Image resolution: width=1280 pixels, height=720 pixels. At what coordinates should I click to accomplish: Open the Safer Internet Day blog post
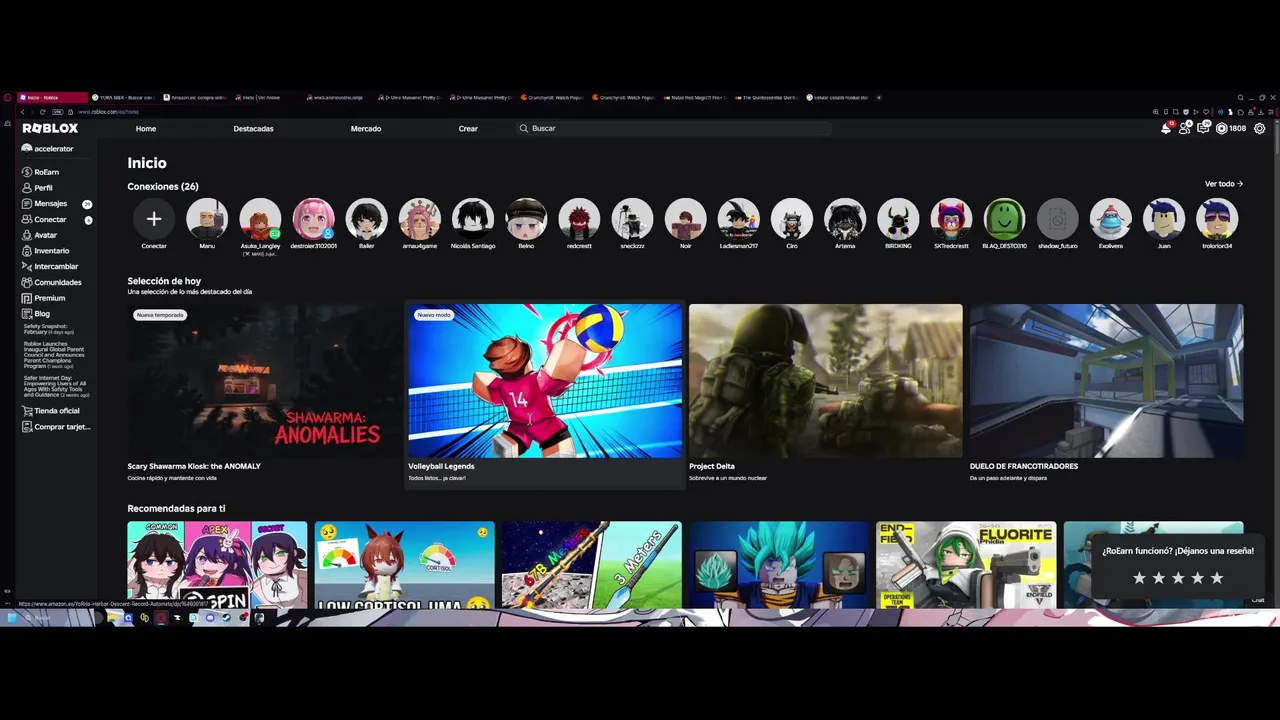[55, 387]
